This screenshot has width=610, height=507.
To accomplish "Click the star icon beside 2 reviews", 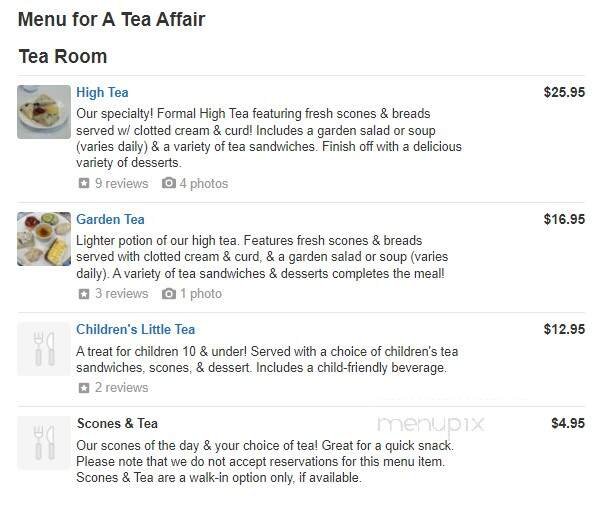I will [84, 388].
